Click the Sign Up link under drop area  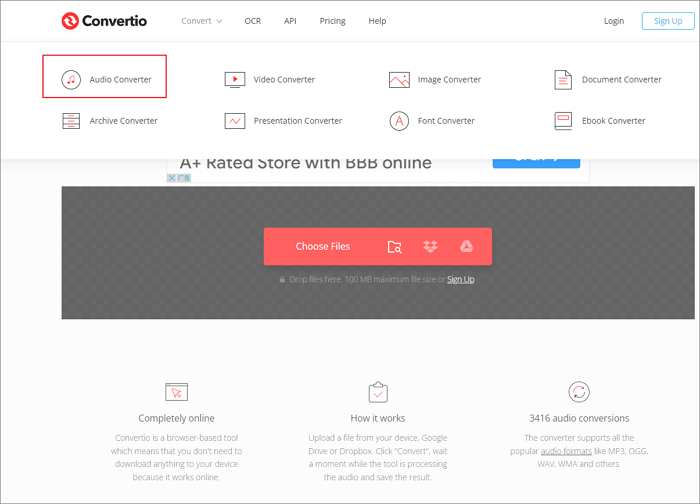461,279
